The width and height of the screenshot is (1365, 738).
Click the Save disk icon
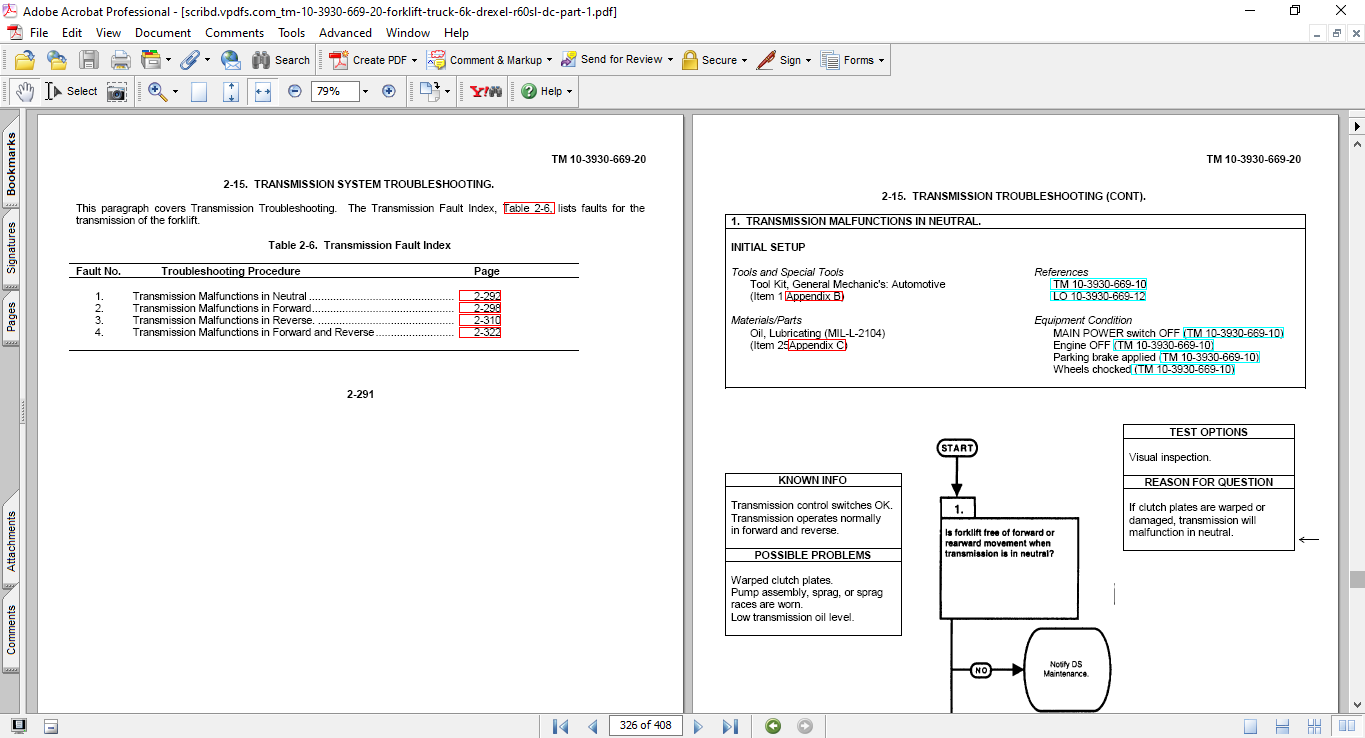(x=89, y=60)
